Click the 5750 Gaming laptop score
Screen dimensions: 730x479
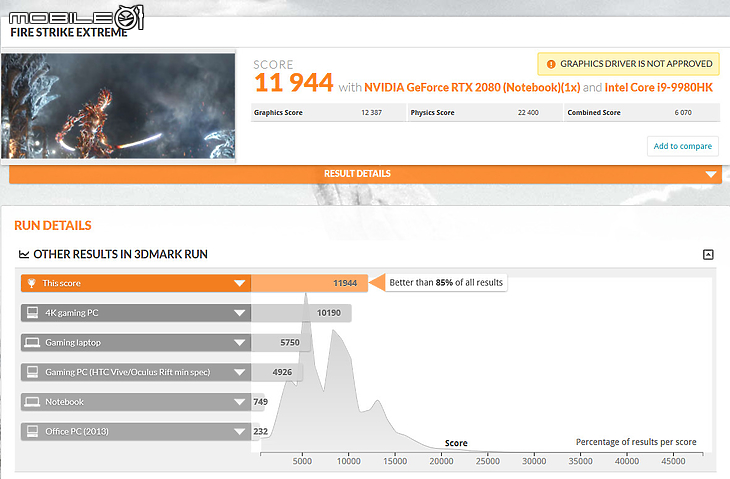click(x=290, y=343)
